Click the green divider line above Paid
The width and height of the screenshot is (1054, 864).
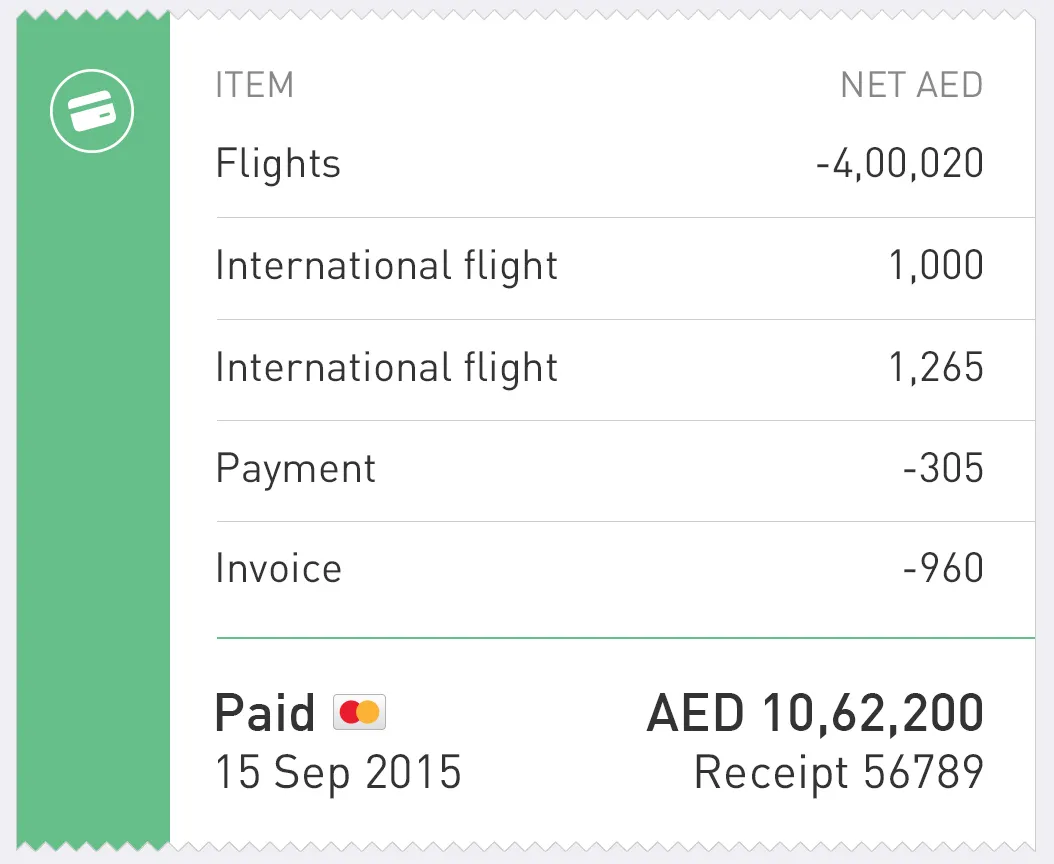[x=625, y=637]
